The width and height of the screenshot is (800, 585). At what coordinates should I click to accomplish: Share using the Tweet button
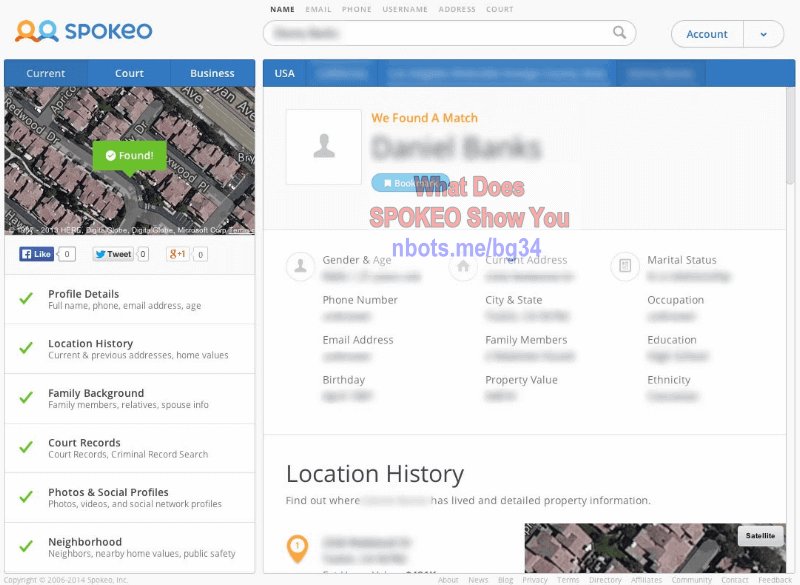tap(113, 253)
